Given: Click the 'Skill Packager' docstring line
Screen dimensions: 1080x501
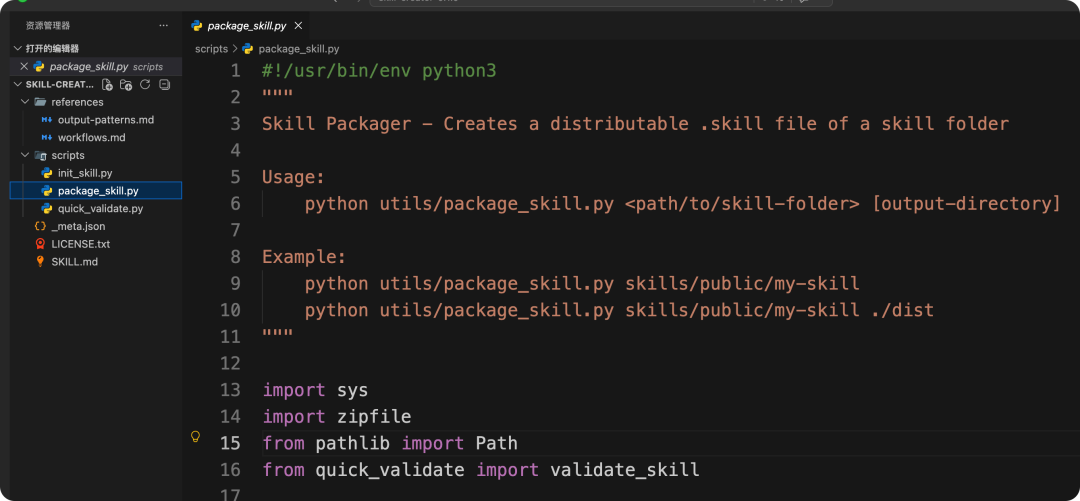Looking at the screenshot, I should [635, 124].
